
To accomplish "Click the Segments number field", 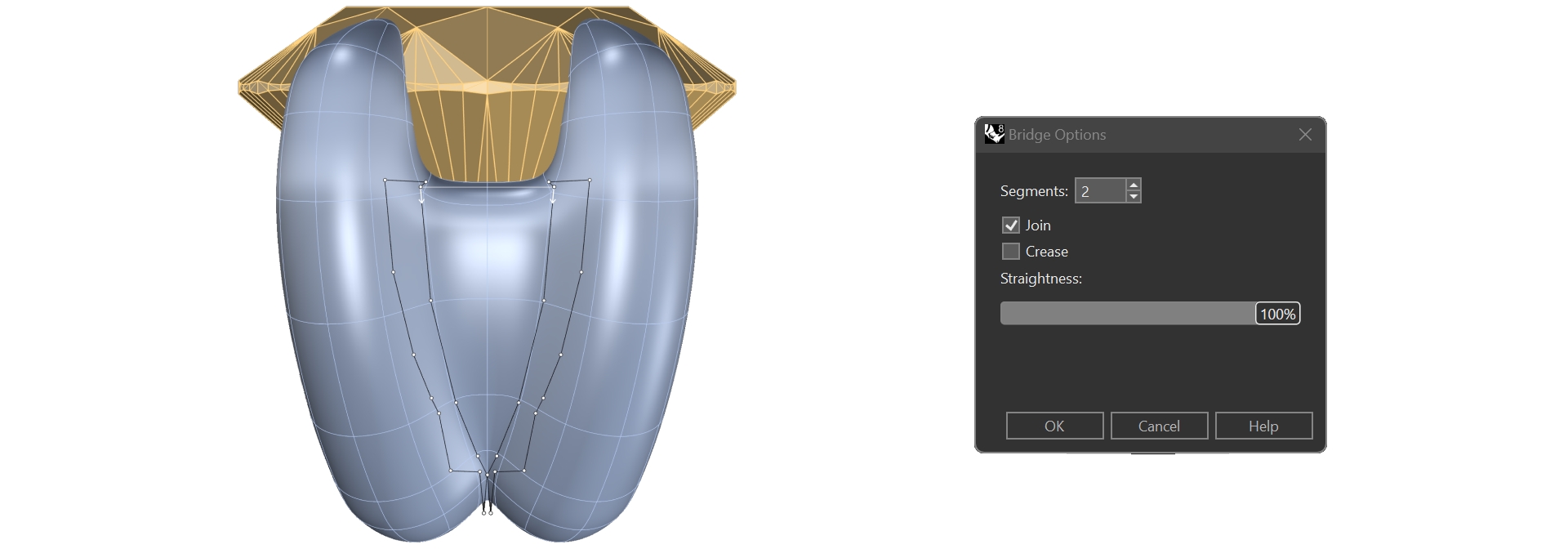I will [1100, 191].
